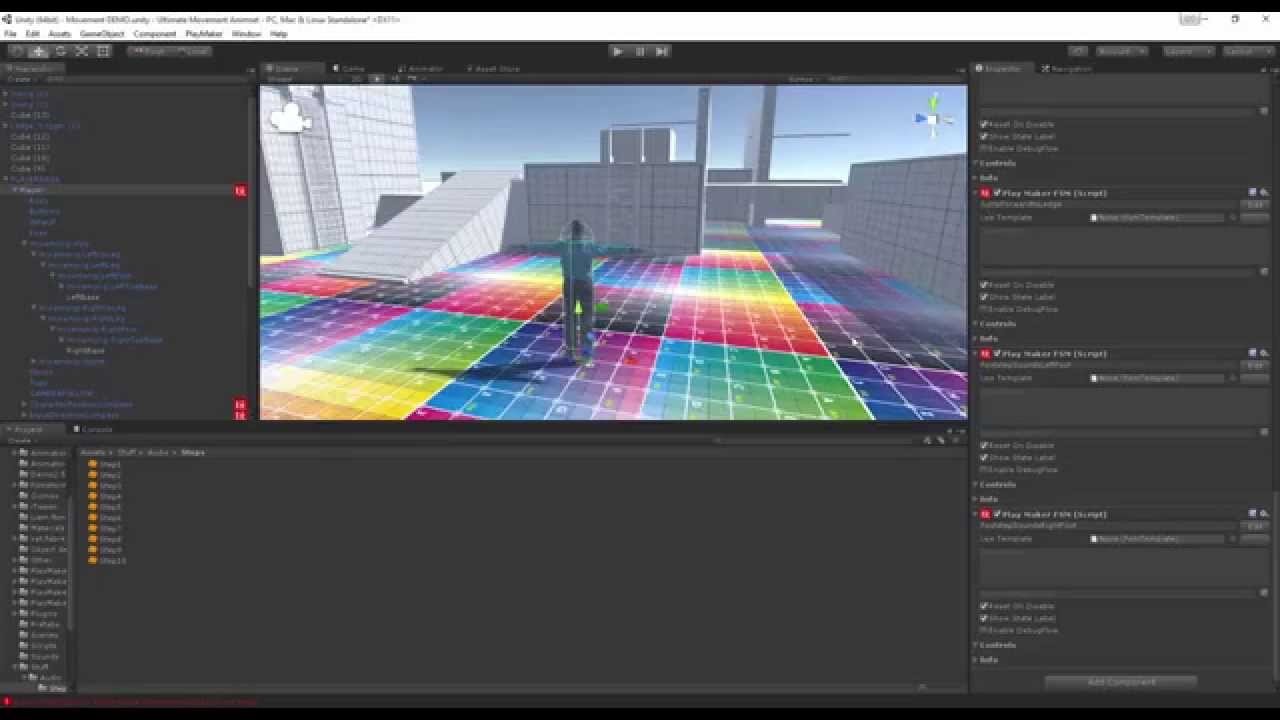Viewport: 1280px width, 720px height.
Task: Click the Step frame button
Action: [661, 51]
